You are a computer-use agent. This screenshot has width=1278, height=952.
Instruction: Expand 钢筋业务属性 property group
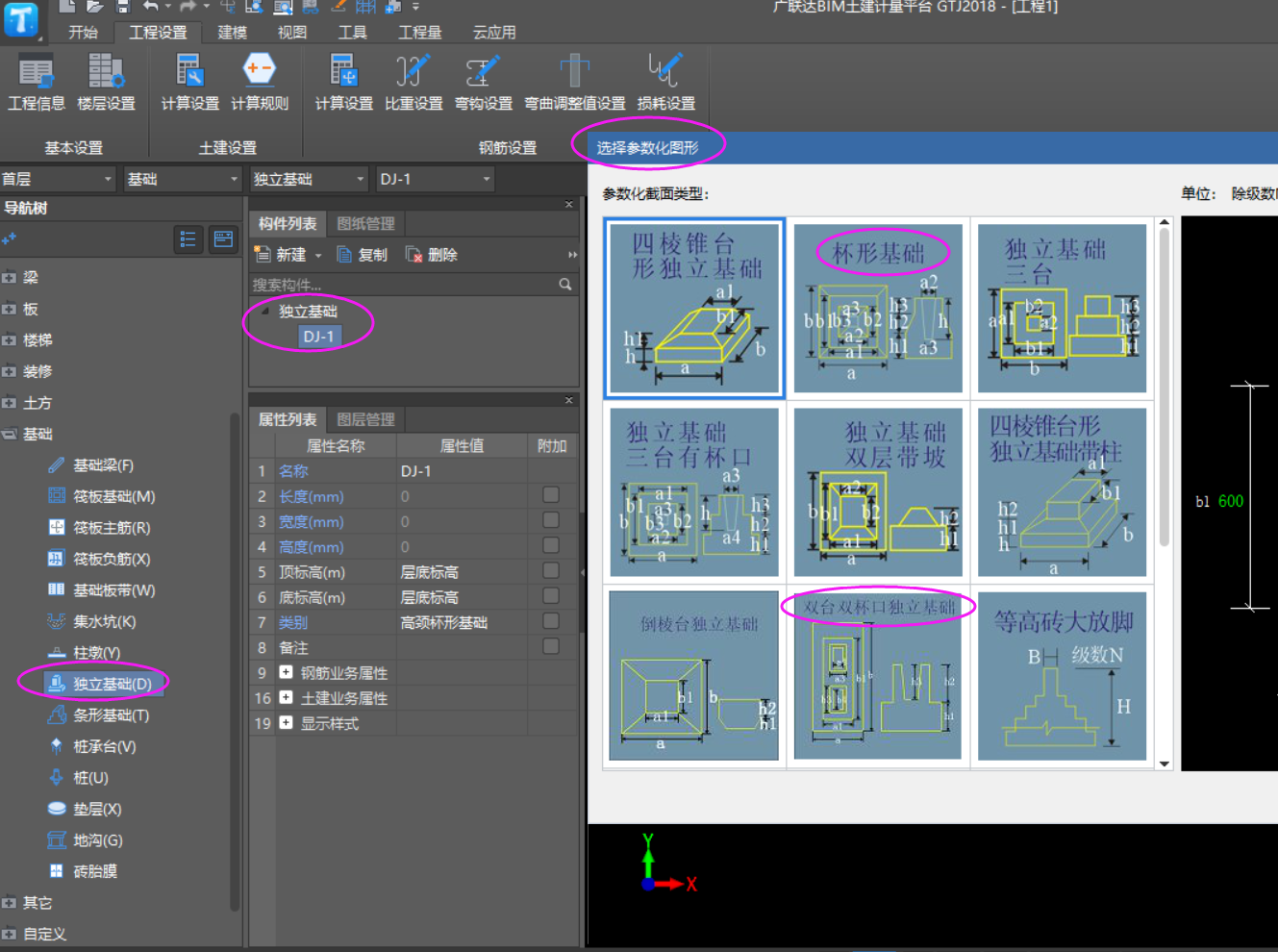286,672
